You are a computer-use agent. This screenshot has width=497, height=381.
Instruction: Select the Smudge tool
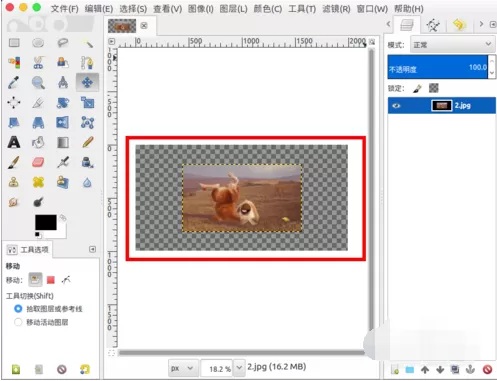pyautogui.click(x=14, y=202)
